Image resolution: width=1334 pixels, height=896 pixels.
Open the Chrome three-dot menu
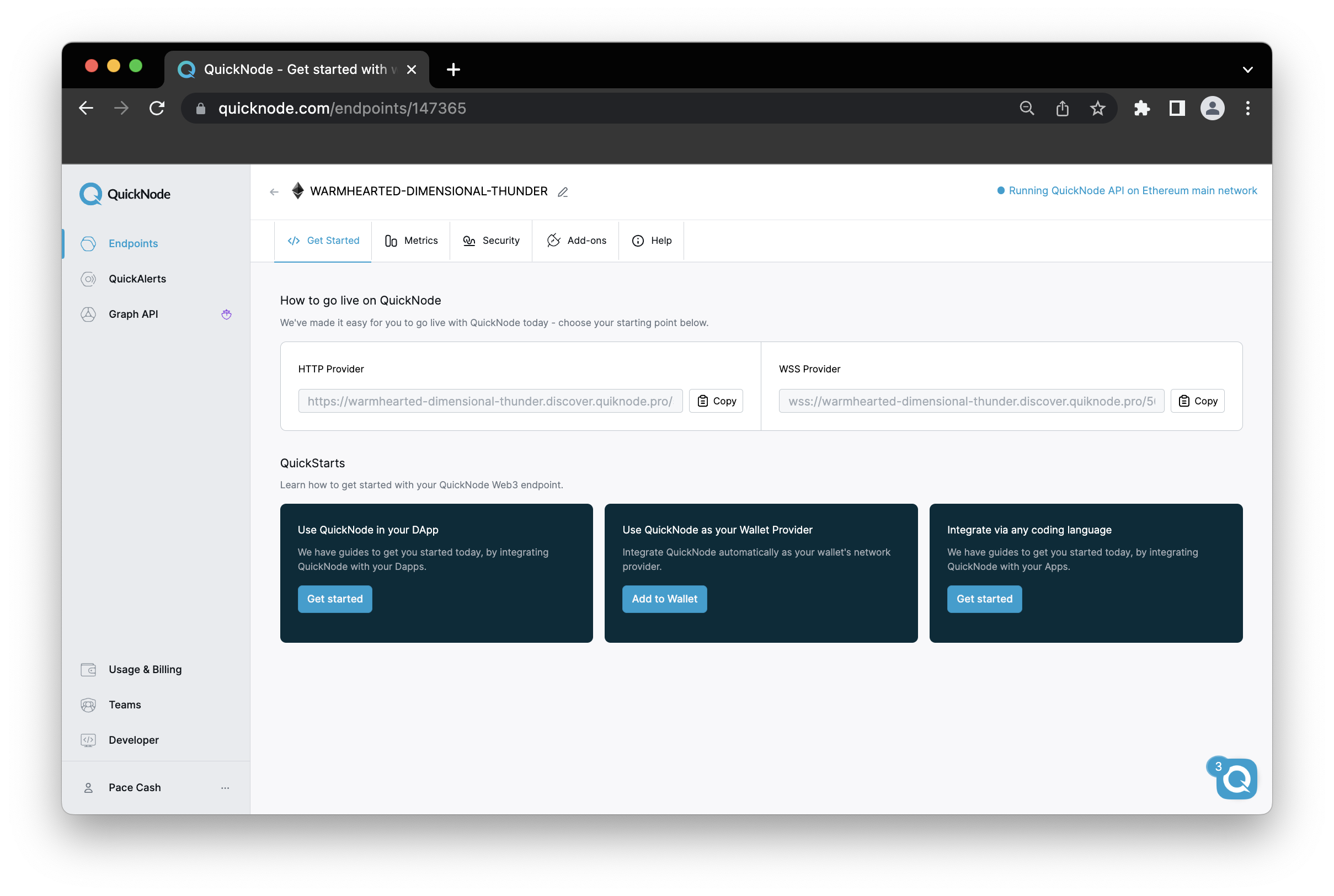tap(1248, 108)
